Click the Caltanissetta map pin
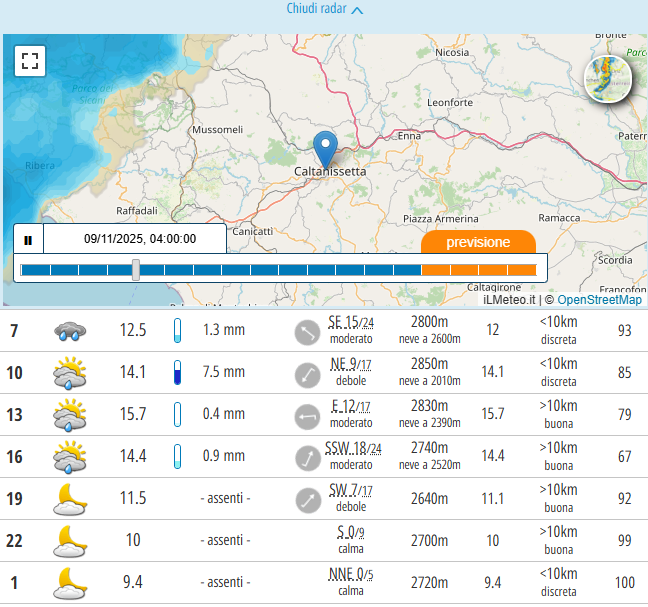 (325, 150)
